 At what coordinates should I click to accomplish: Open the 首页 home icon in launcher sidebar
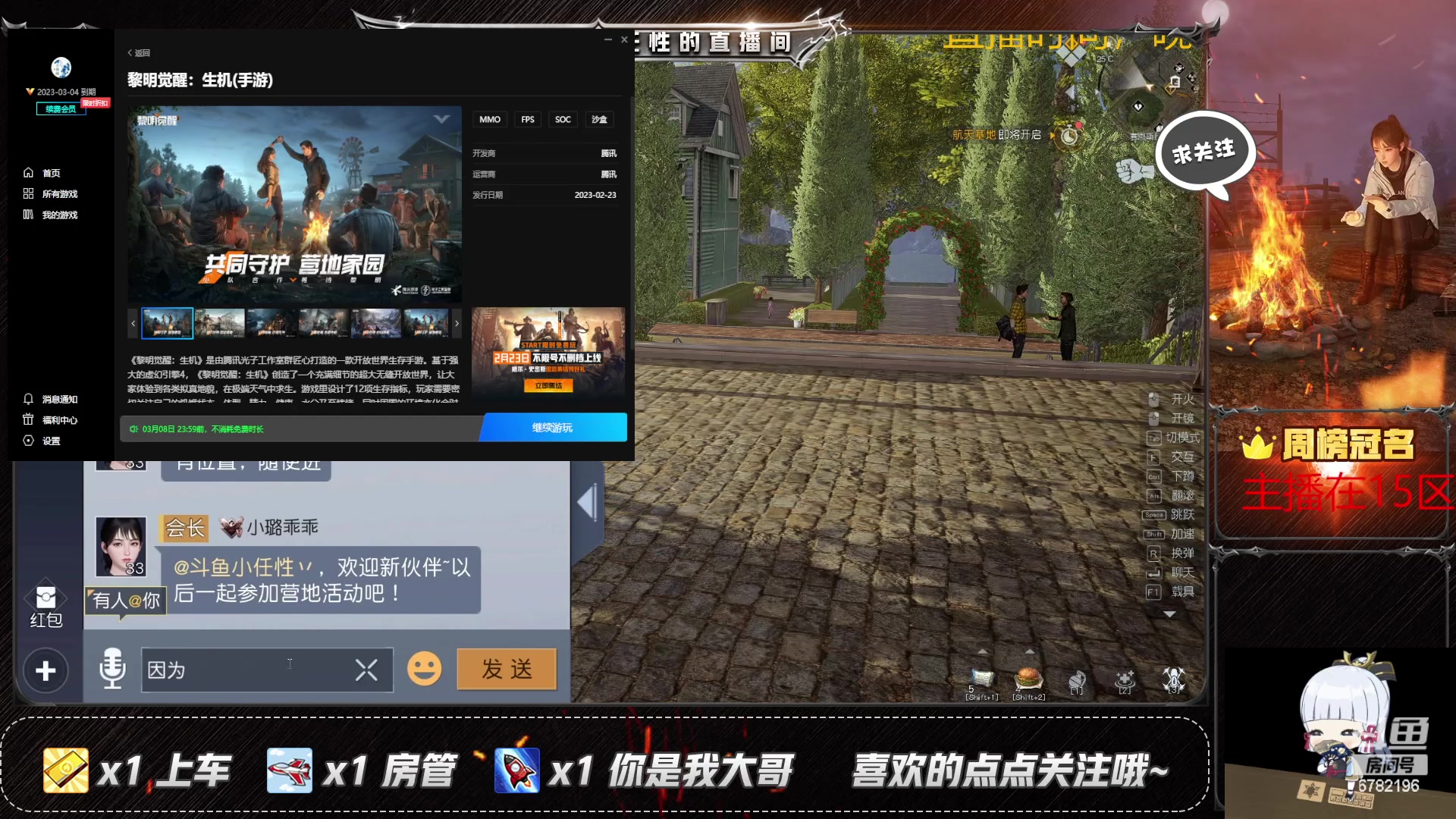(28, 173)
